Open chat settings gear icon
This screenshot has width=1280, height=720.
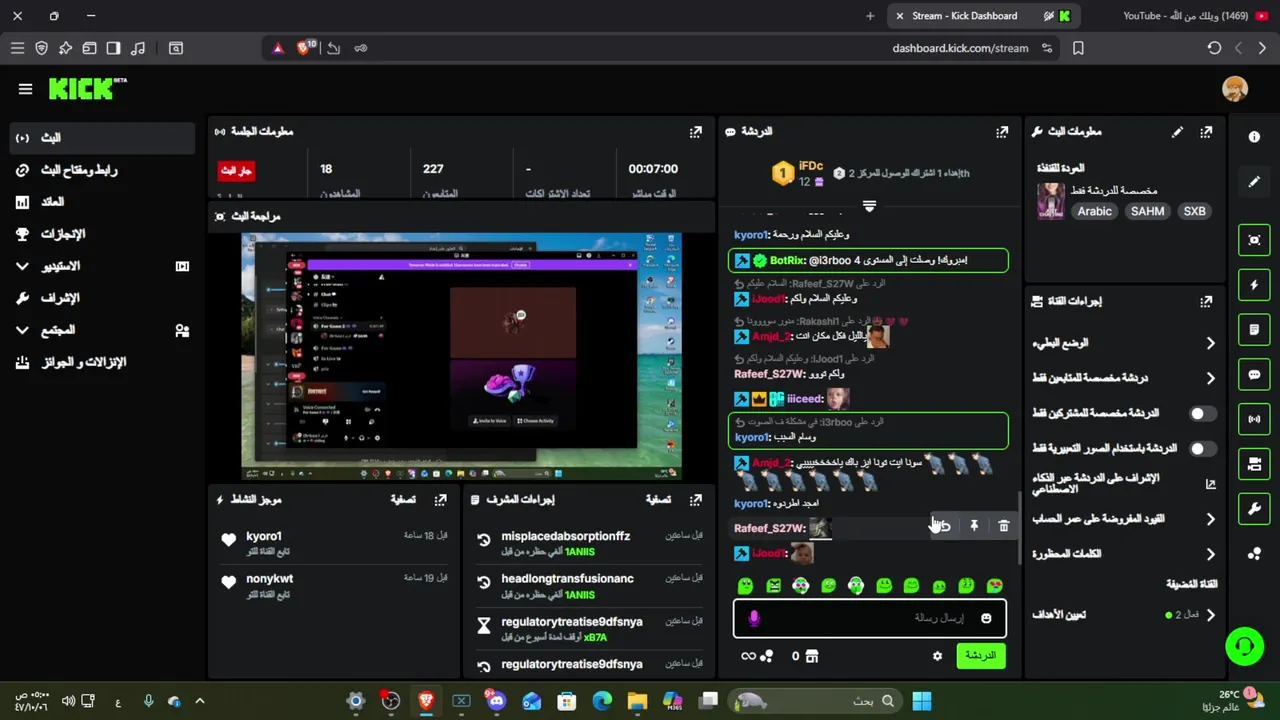pyautogui.click(x=937, y=656)
